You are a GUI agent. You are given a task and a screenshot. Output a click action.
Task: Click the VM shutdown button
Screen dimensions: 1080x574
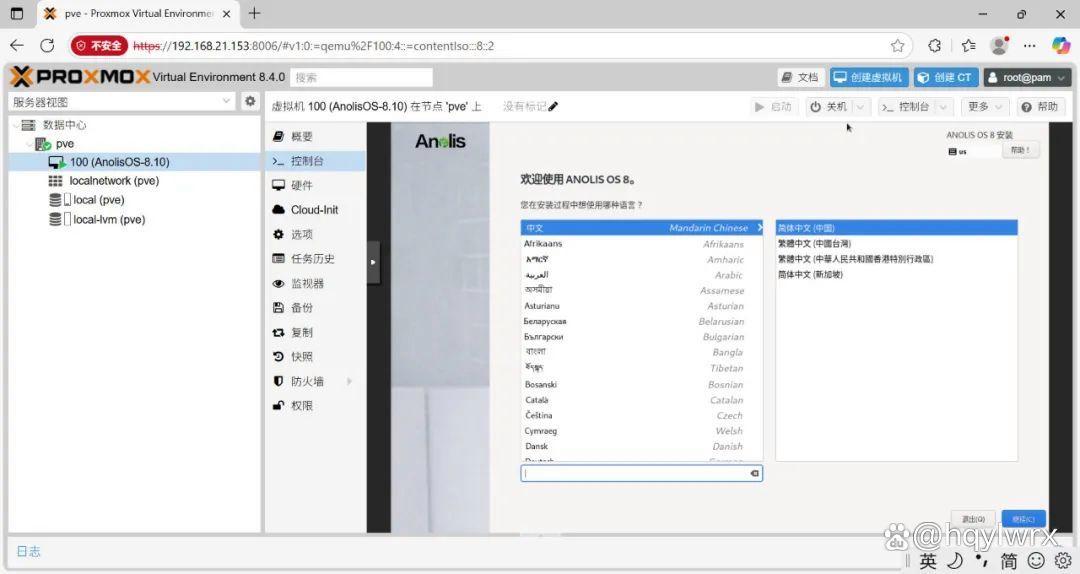[x=829, y=107]
